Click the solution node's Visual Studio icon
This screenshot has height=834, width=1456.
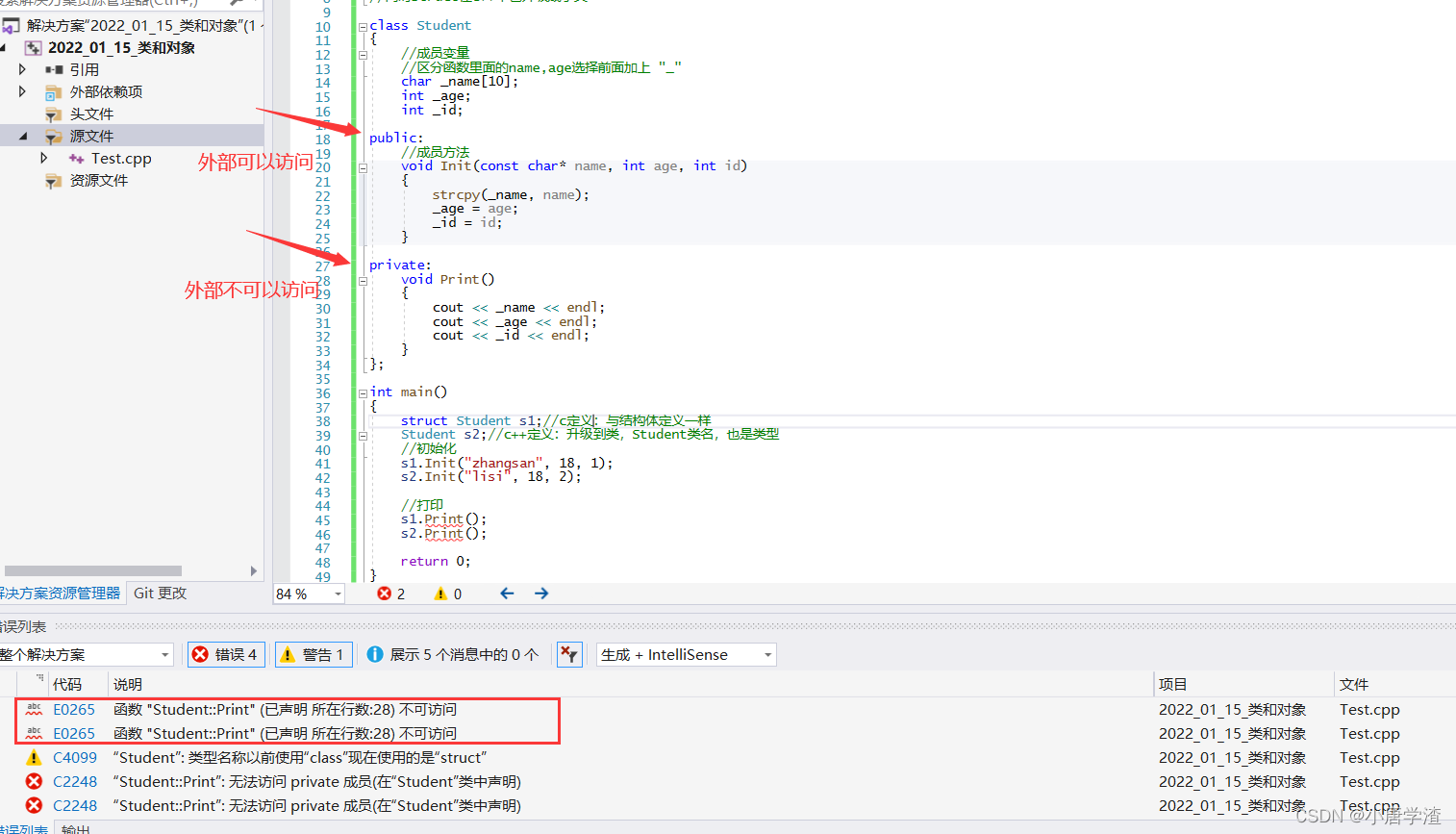point(11,25)
